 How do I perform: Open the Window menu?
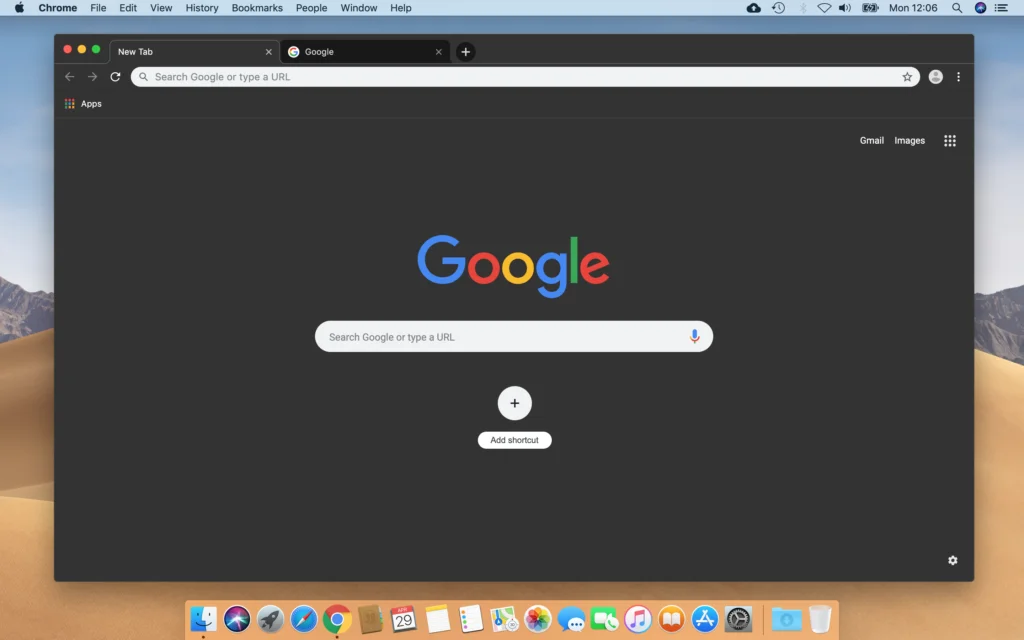pos(359,8)
